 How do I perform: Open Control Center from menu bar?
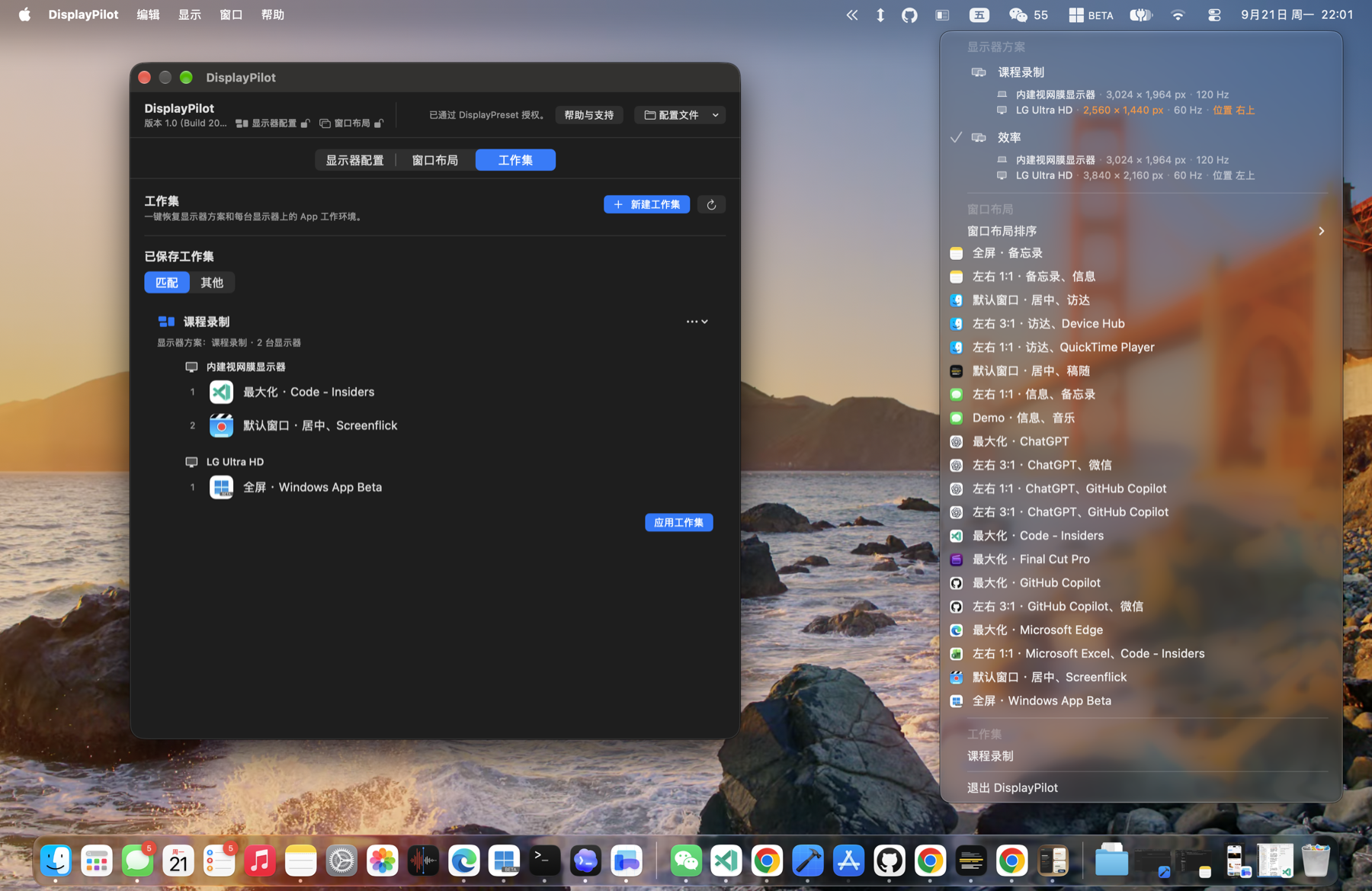click(x=1214, y=14)
